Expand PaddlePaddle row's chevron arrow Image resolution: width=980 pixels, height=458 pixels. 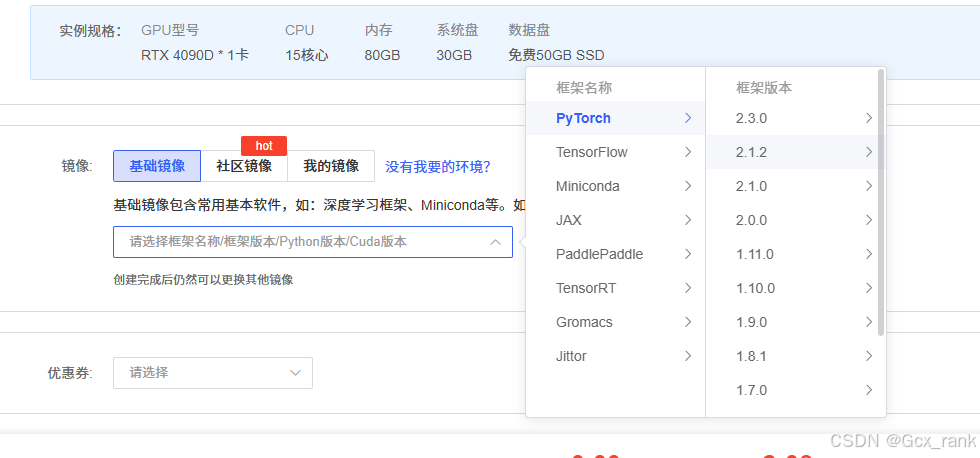[688, 254]
